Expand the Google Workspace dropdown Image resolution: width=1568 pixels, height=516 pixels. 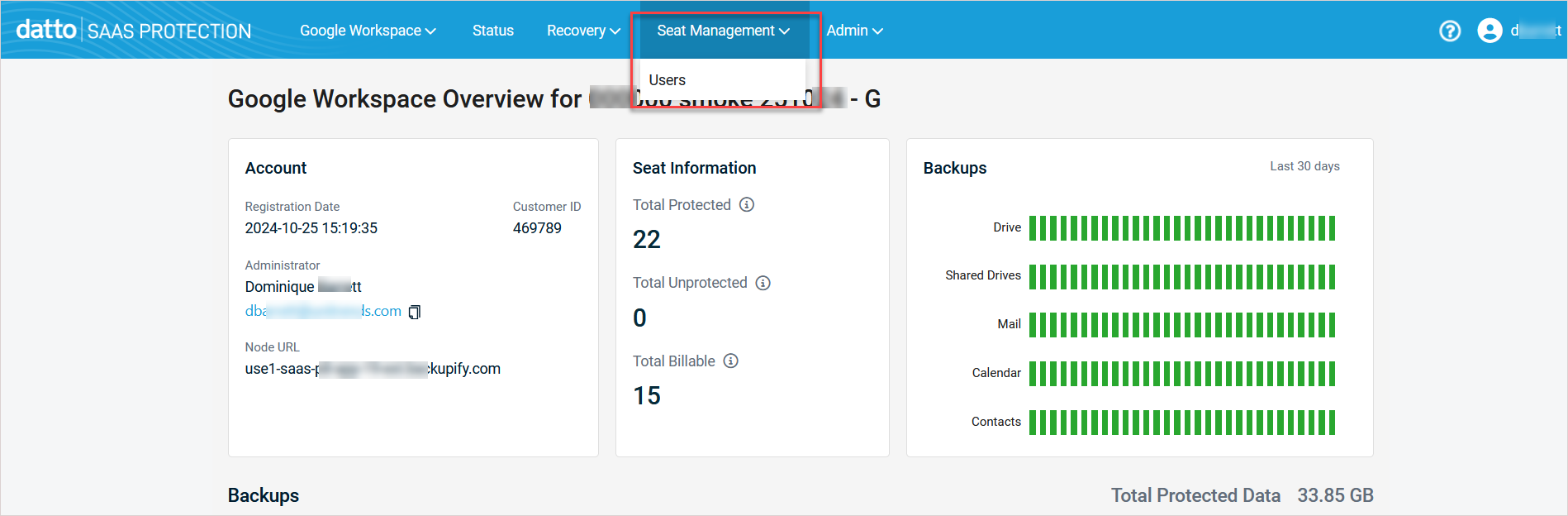(368, 31)
